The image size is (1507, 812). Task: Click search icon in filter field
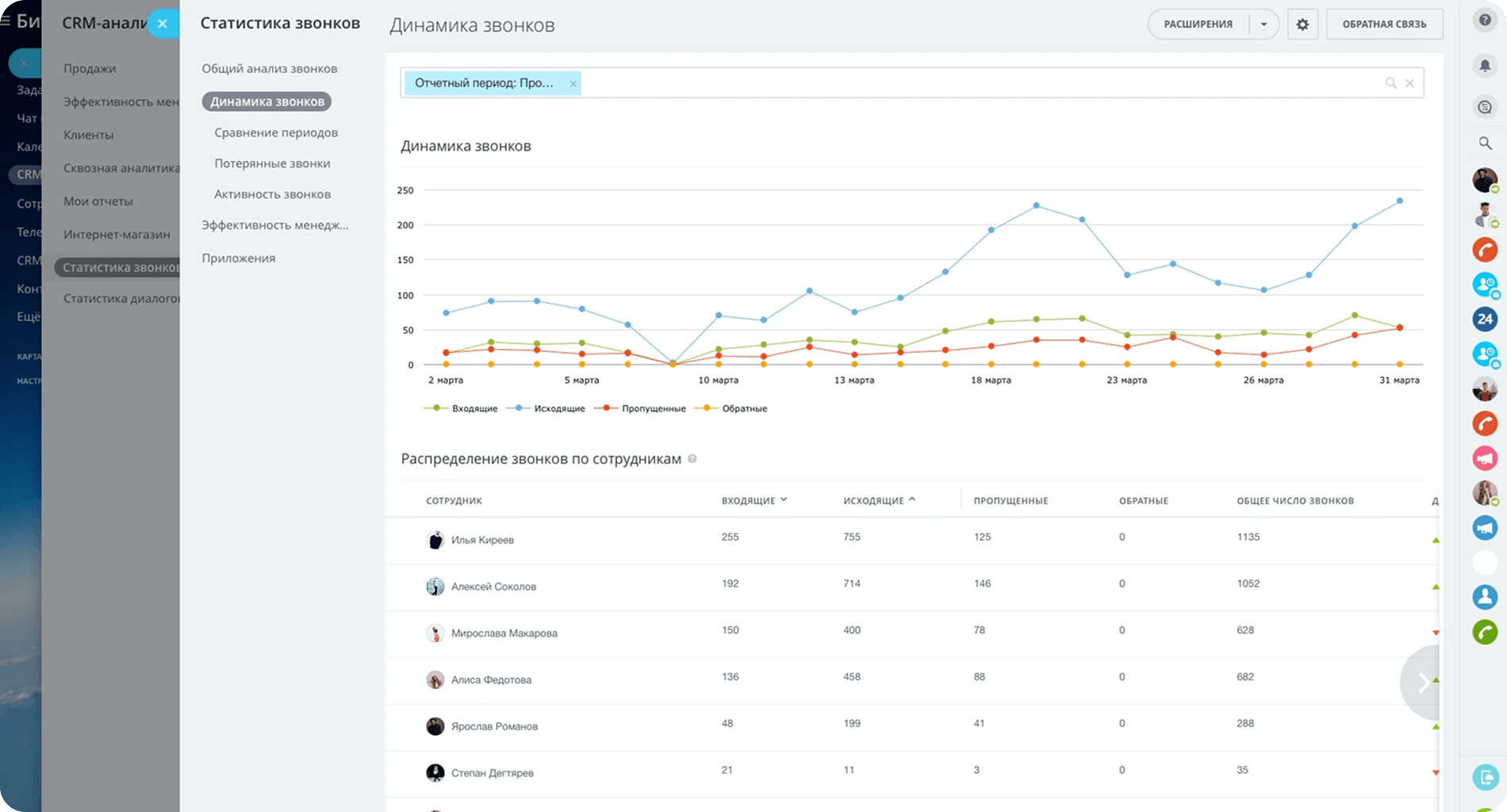click(x=1390, y=83)
